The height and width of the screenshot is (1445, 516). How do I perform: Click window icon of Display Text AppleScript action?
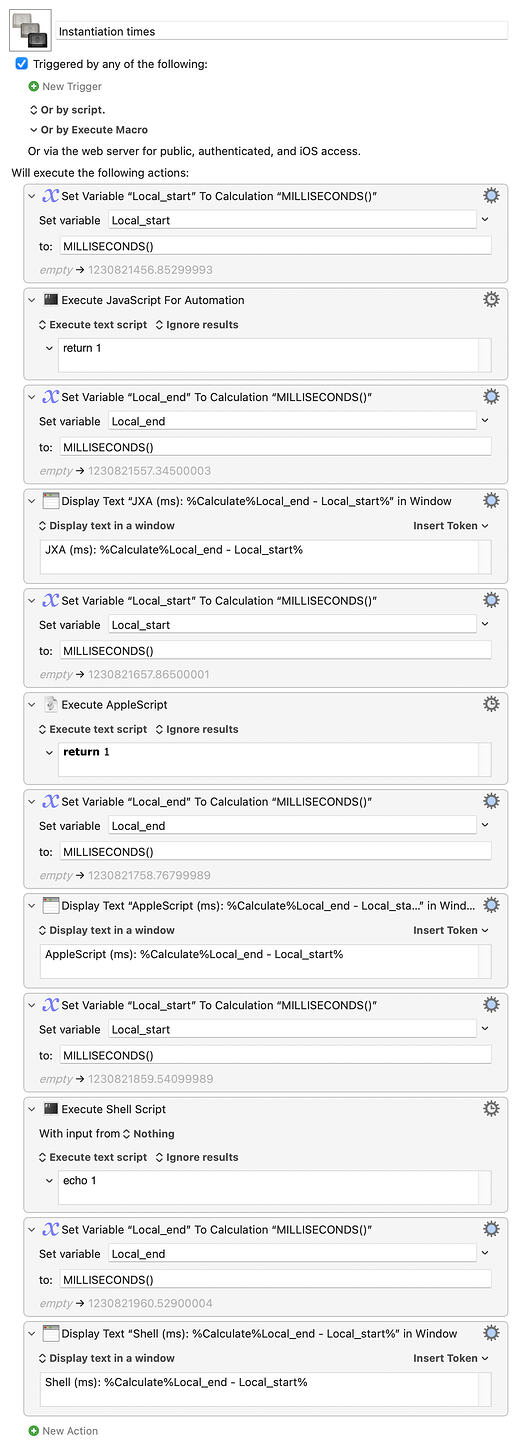pos(51,905)
